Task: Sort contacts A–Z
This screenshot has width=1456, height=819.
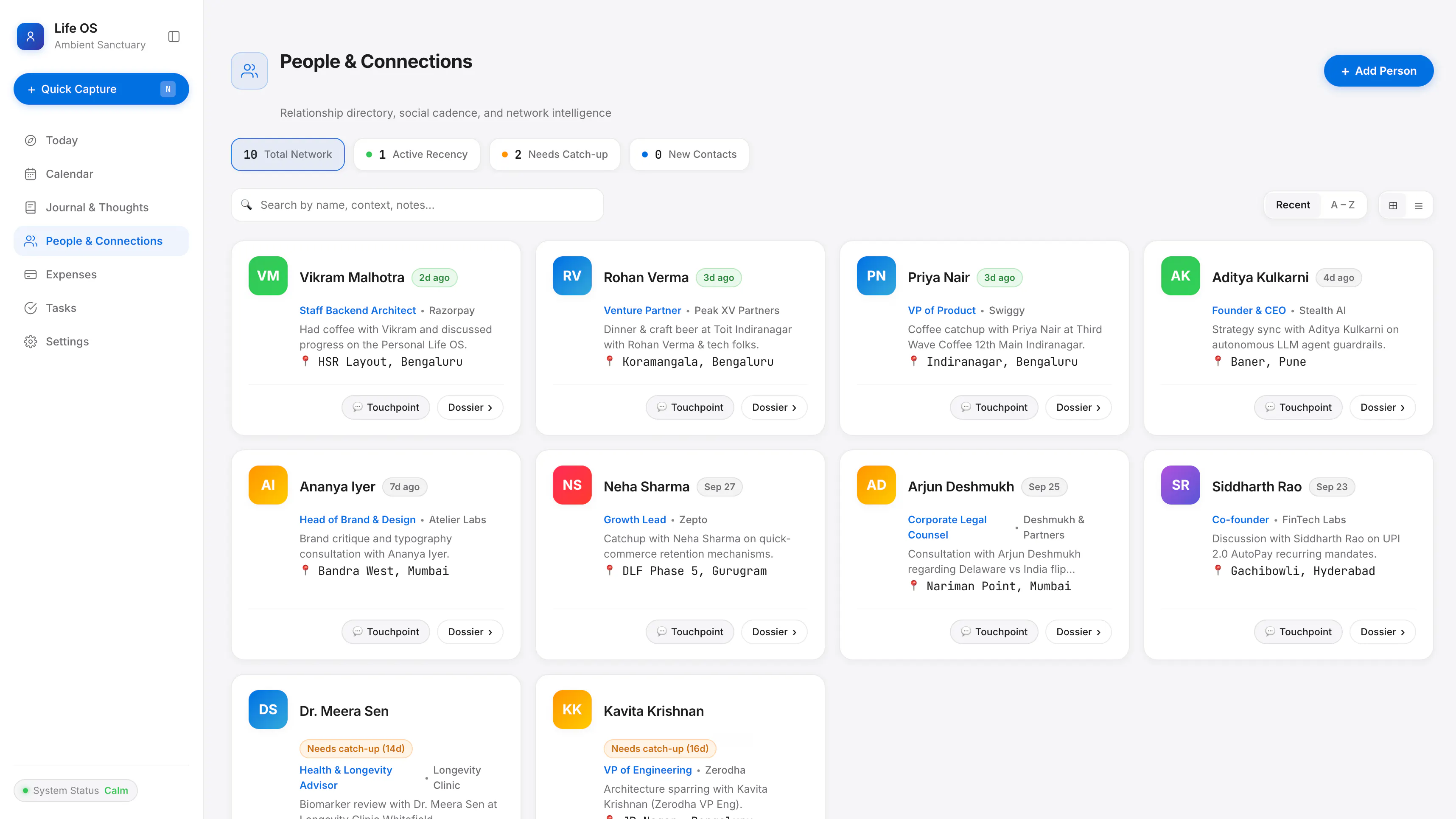Action: [x=1342, y=205]
